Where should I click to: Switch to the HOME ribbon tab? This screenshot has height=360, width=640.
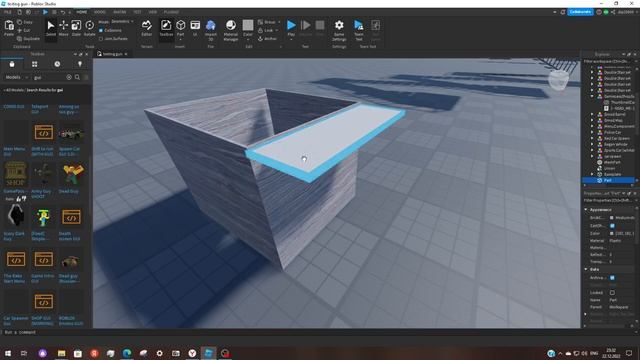(82, 12)
